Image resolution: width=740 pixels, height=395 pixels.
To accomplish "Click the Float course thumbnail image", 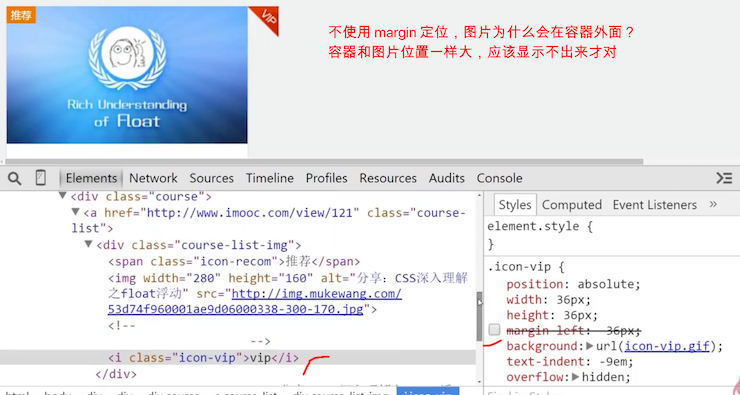I will pyautogui.click(x=127, y=75).
